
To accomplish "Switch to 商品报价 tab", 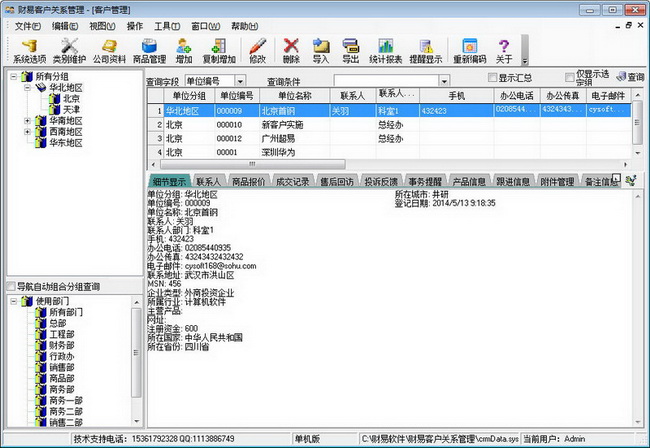I will (x=248, y=181).
